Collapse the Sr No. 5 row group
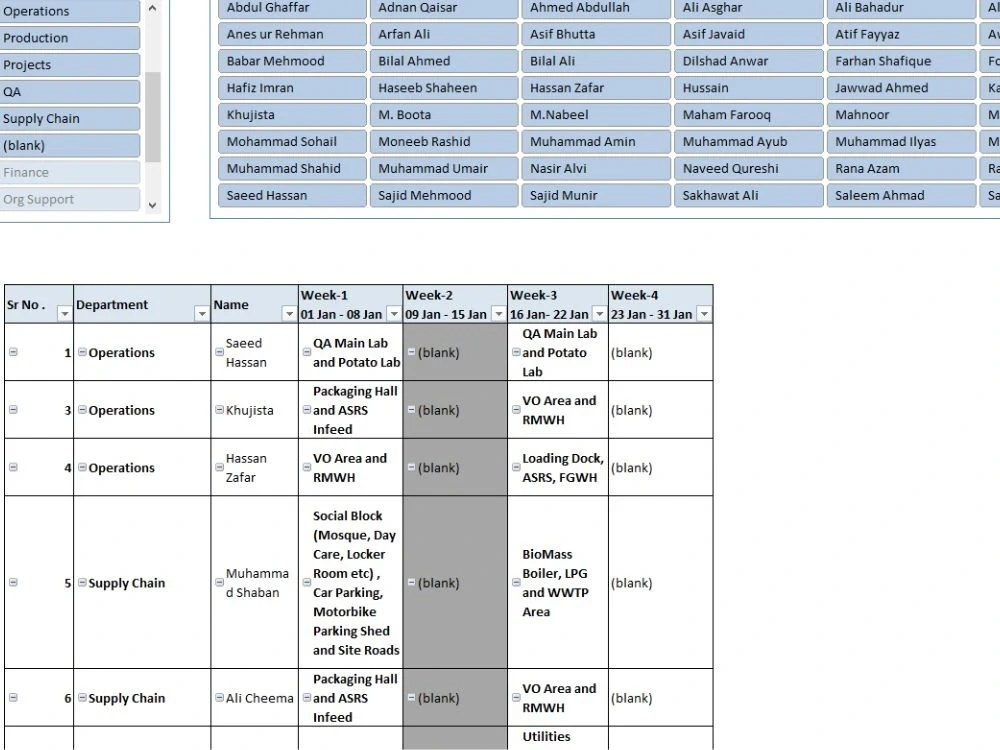 (13, 582)
